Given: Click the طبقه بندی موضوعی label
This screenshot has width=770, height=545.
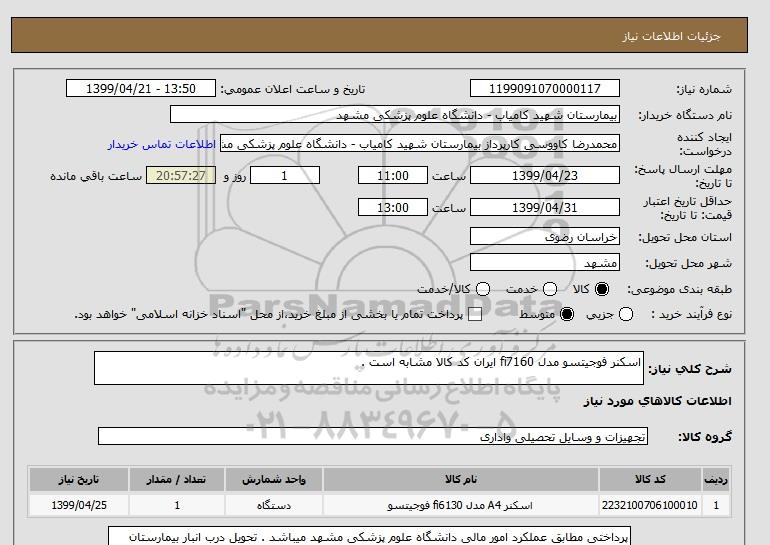Looking at the screenshot, I should tap(680, 290).
